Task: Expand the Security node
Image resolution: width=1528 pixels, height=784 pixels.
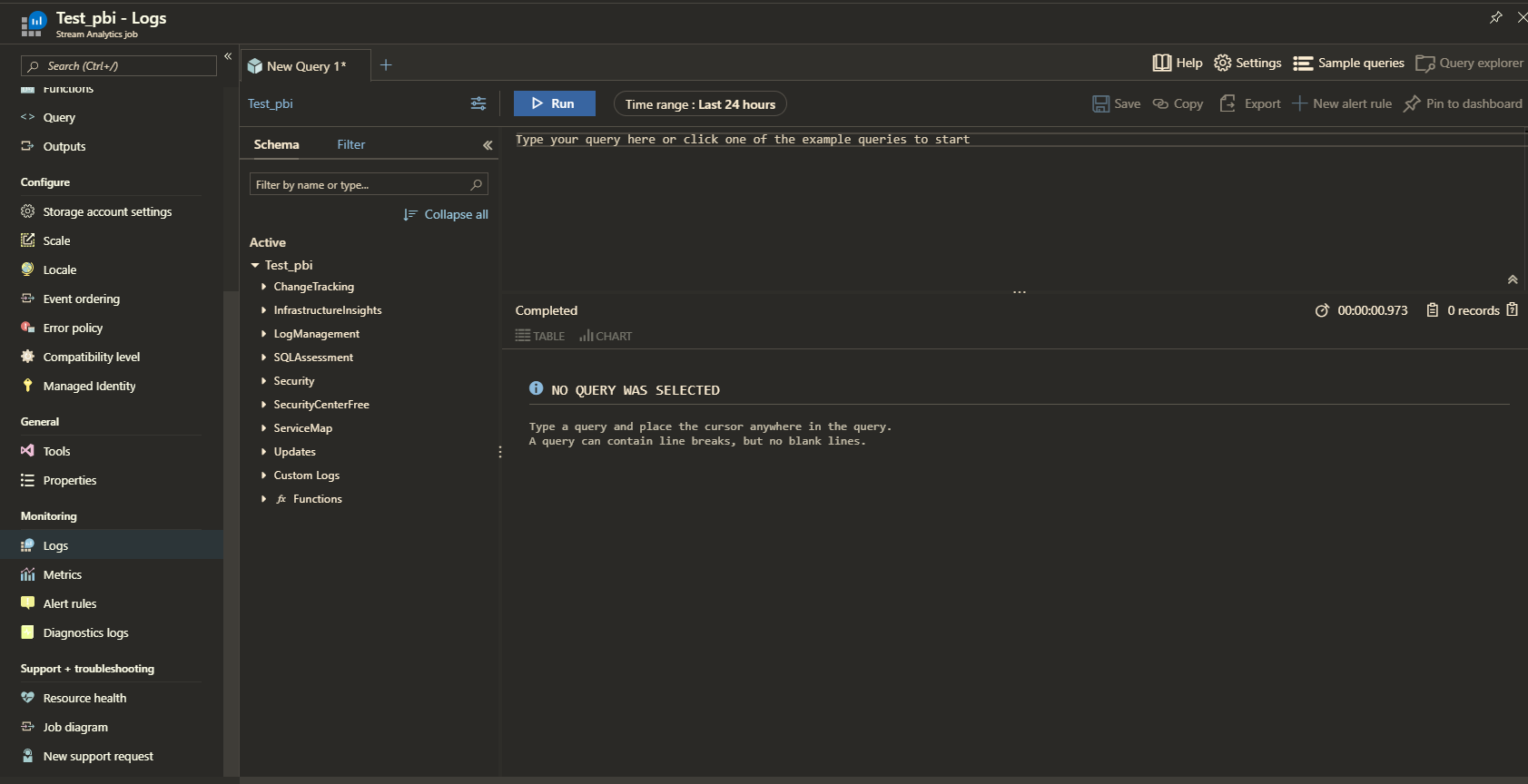Action: click(264, 381)
